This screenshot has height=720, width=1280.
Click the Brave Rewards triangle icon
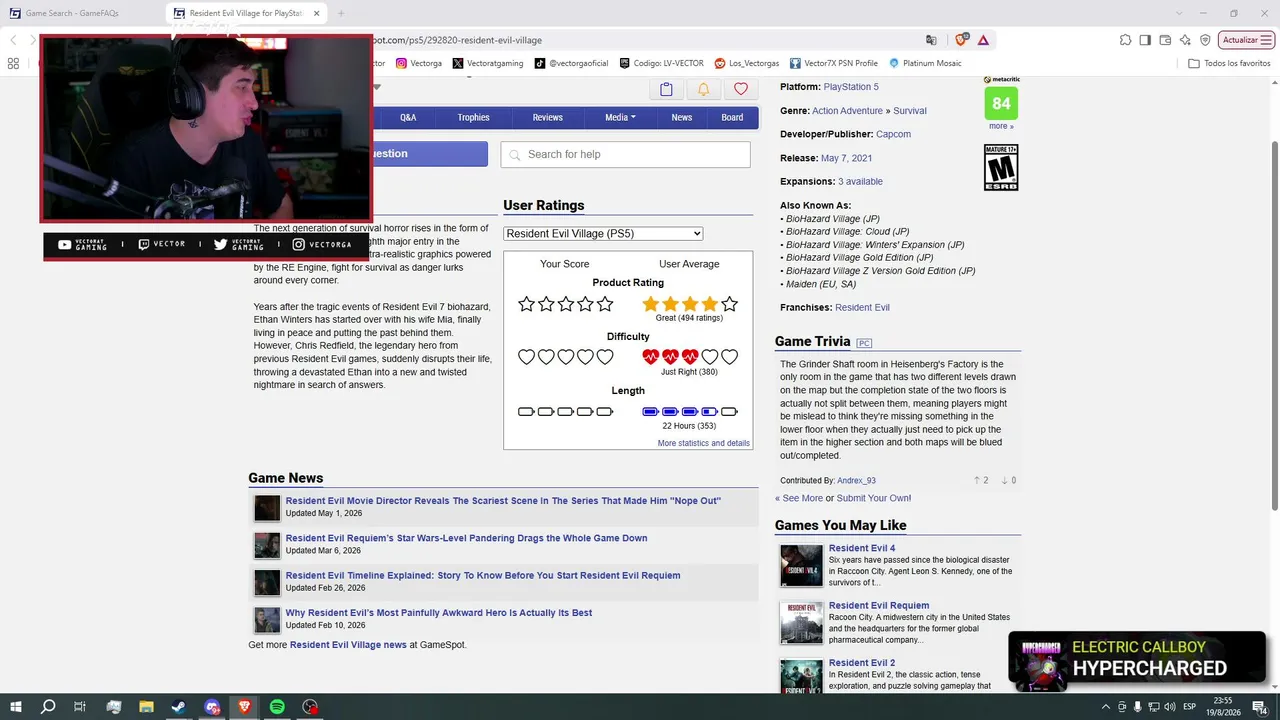point(983,40)
